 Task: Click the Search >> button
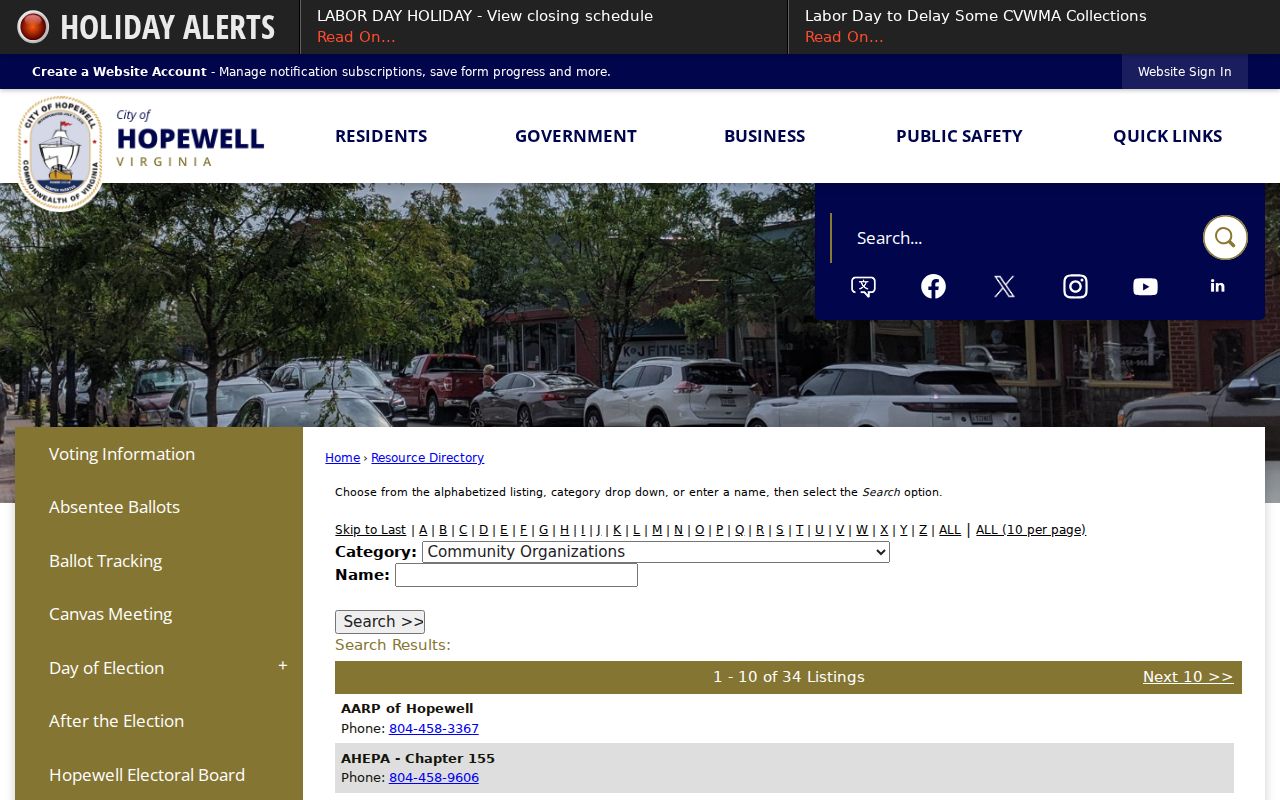click(380, 622)
